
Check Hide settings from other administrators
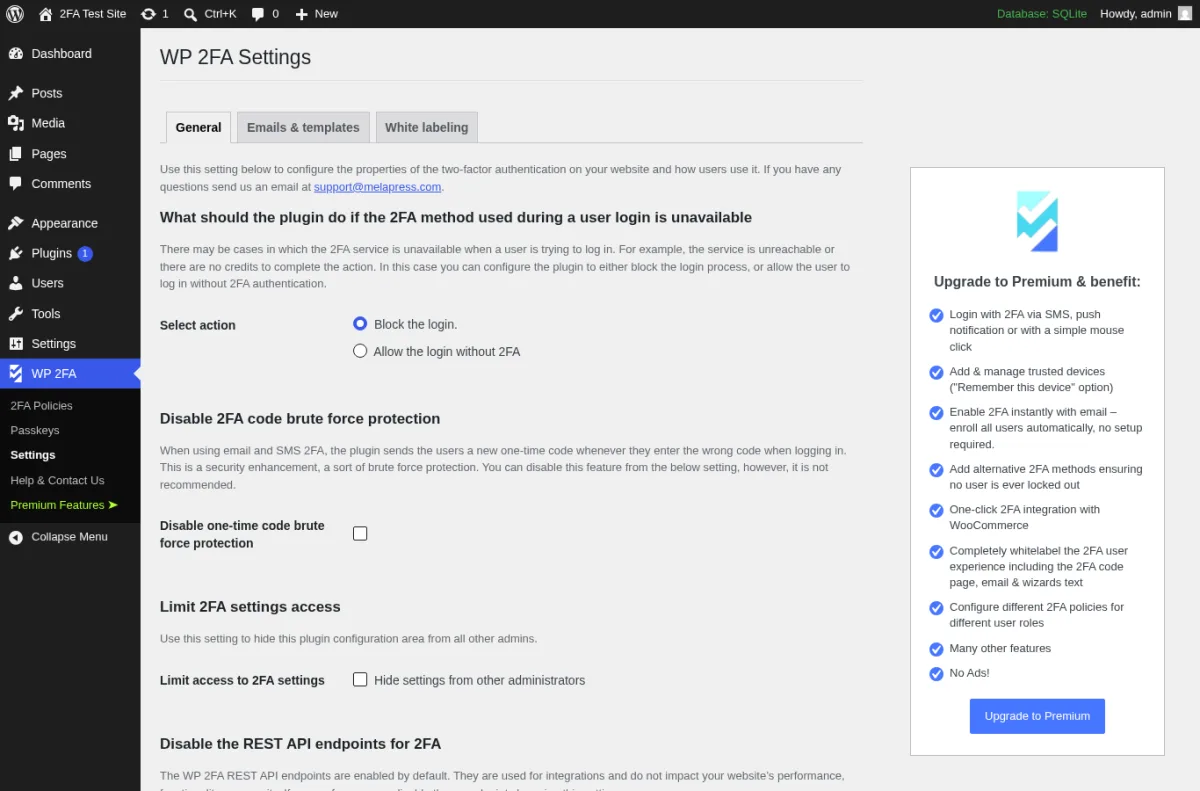(360, 680)
